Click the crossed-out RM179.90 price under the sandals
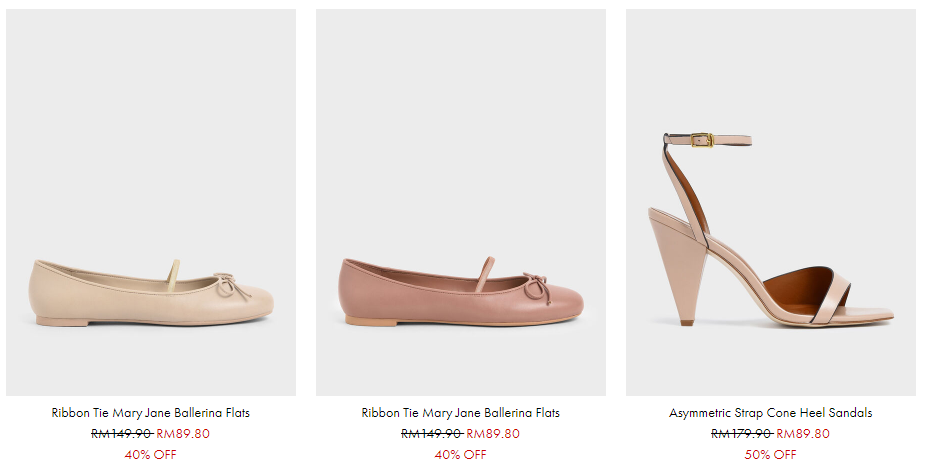 [x=741, y=434]
